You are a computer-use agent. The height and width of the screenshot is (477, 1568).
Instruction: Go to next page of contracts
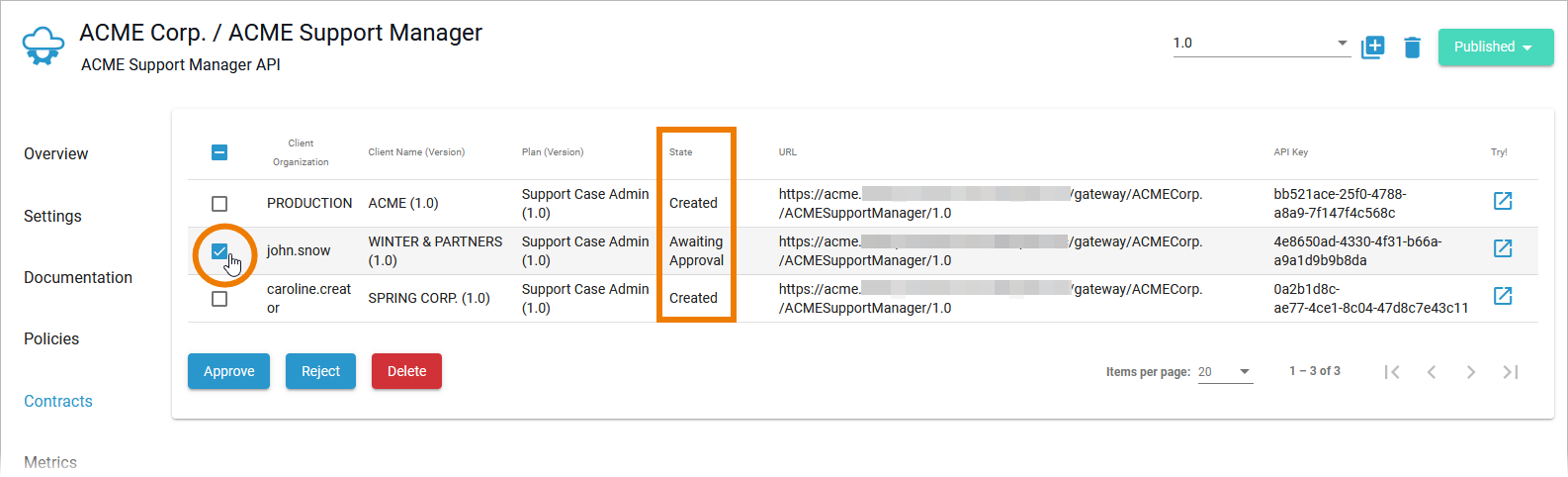(x=1470, y=372)
